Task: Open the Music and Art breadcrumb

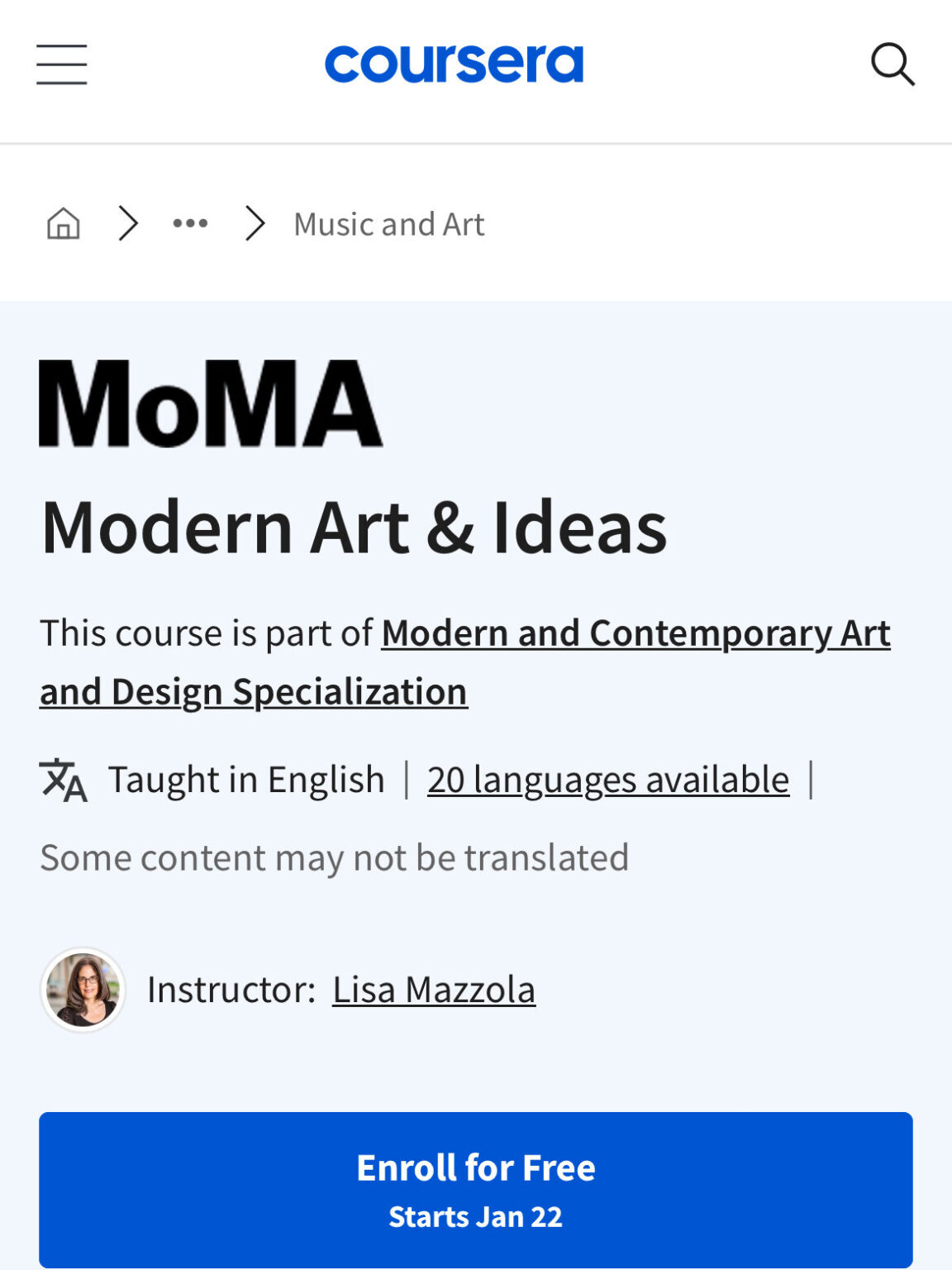Action: pyautogui.click(x=388, y=224)
